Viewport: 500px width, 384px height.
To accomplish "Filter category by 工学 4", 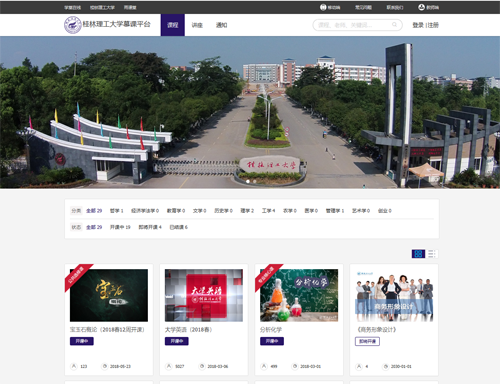I will coord(268,211).
